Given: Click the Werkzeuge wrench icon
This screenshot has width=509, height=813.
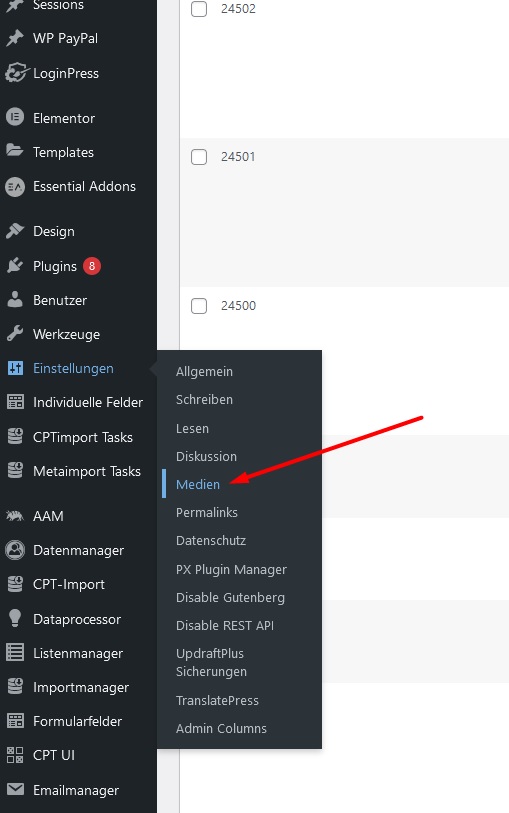Looking at the screenshot, I should click(x=15, y=334).
